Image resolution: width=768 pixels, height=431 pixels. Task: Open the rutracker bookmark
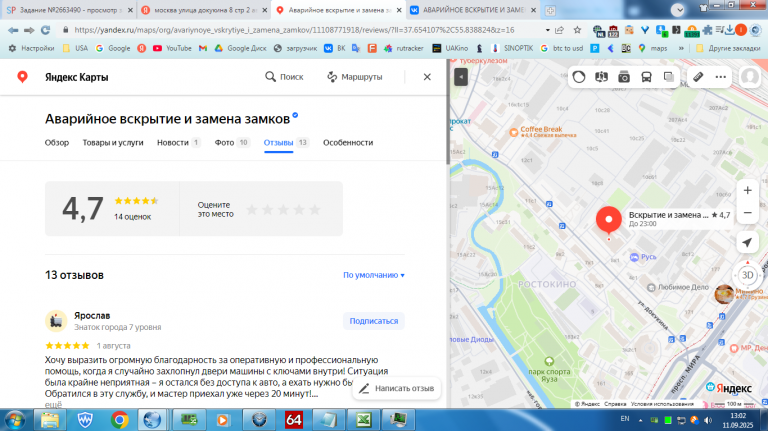click(x=404, y=48)
